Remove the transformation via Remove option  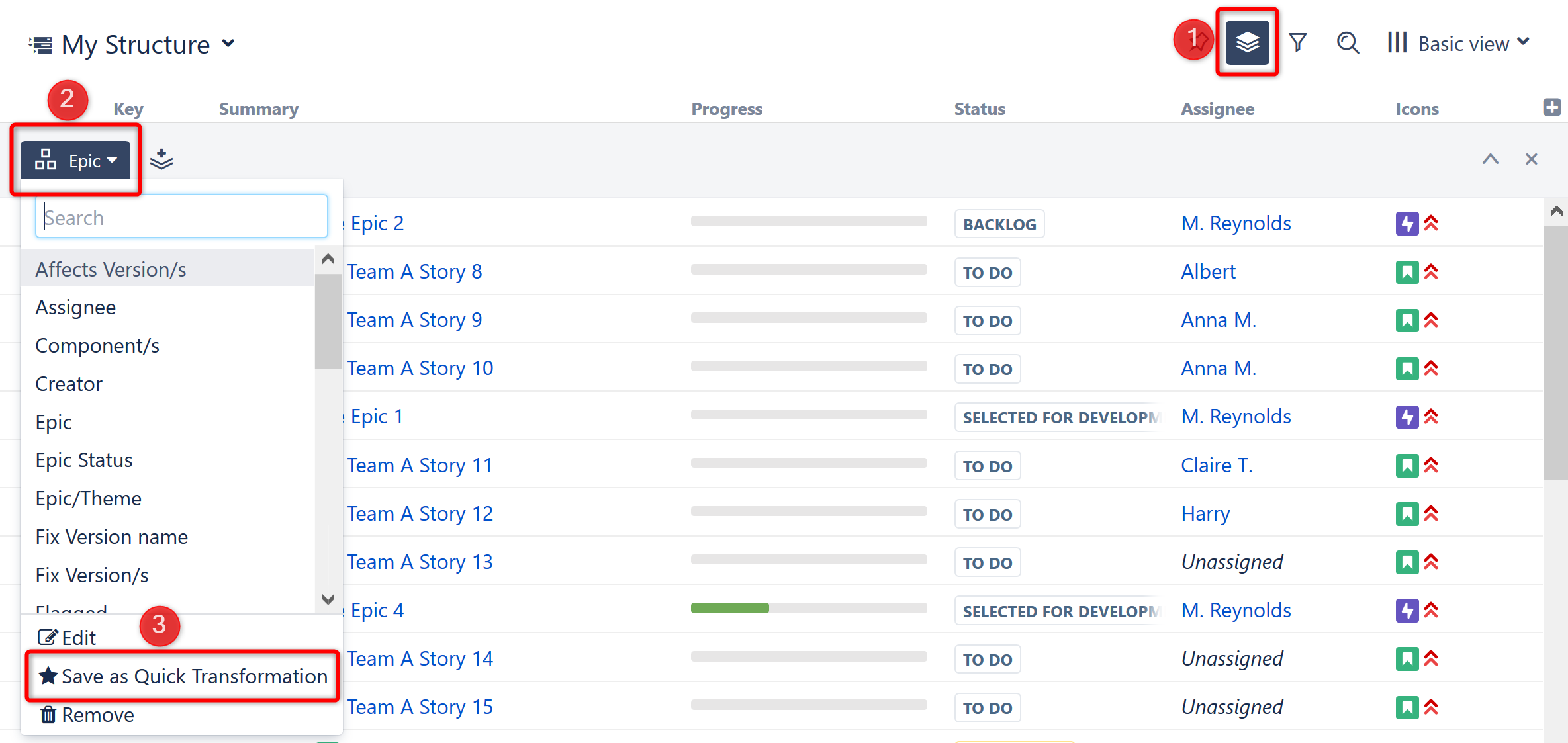point(87,715)
